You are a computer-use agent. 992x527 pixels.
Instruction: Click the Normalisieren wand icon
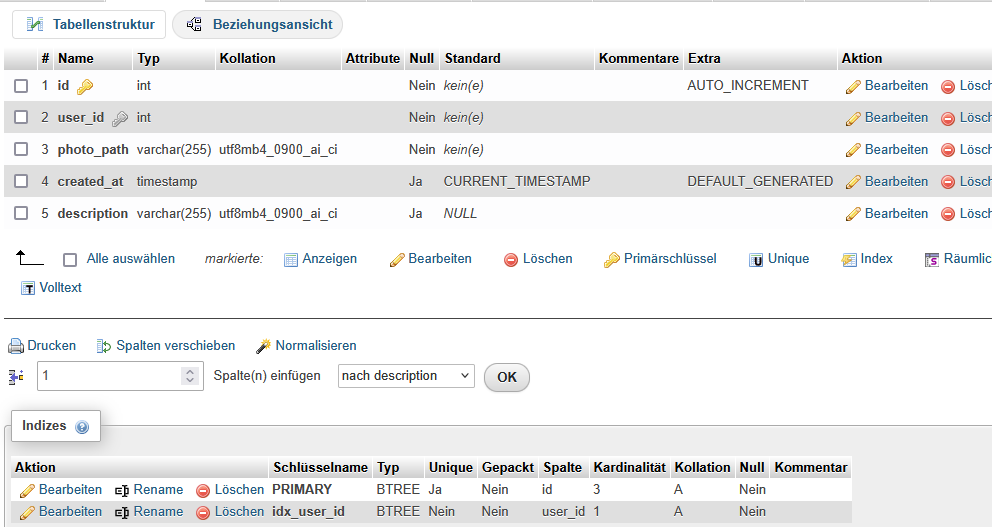point(264,346)
